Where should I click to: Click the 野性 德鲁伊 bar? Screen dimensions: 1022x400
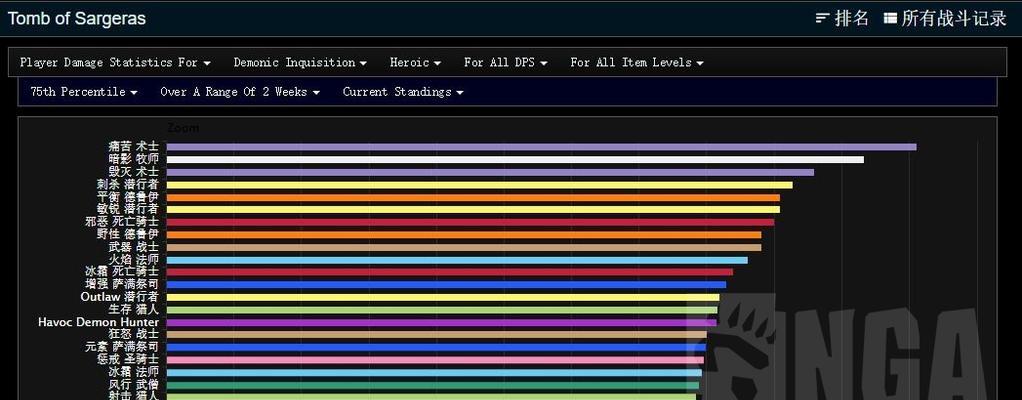pos(464,235)
